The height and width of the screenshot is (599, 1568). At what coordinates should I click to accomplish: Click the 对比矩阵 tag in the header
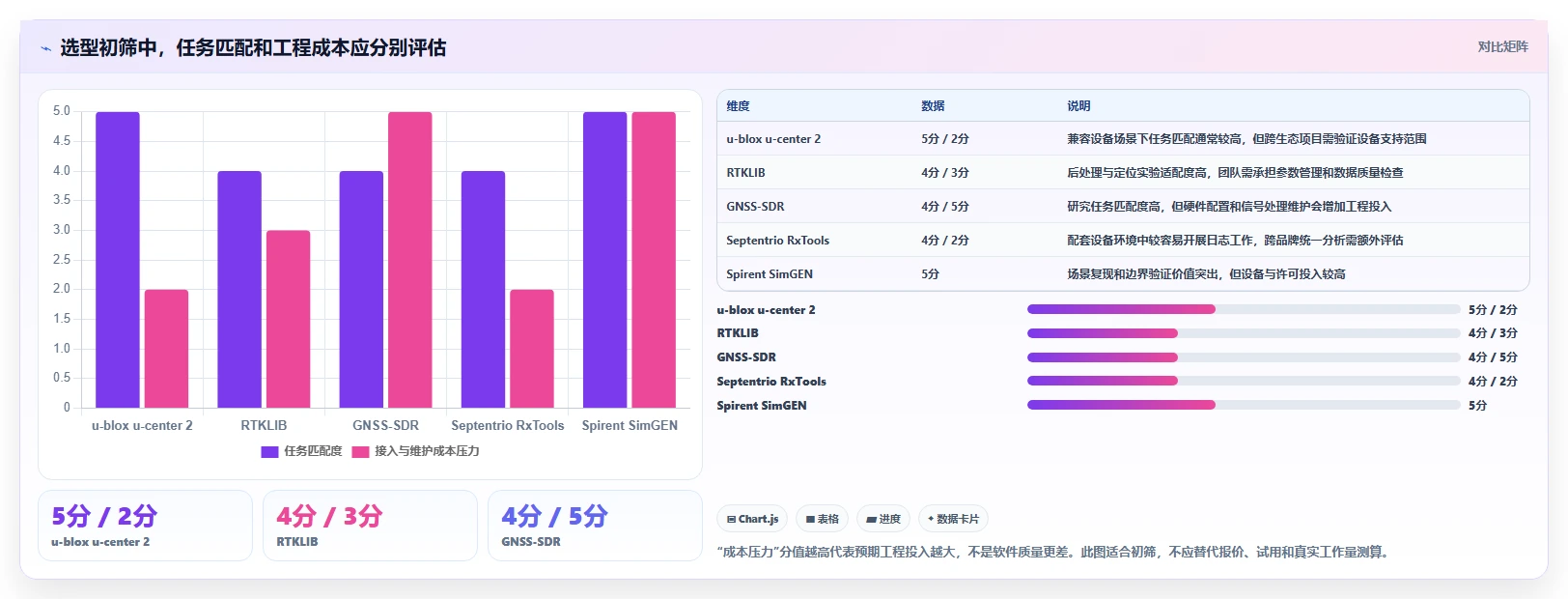(1502, 46)
